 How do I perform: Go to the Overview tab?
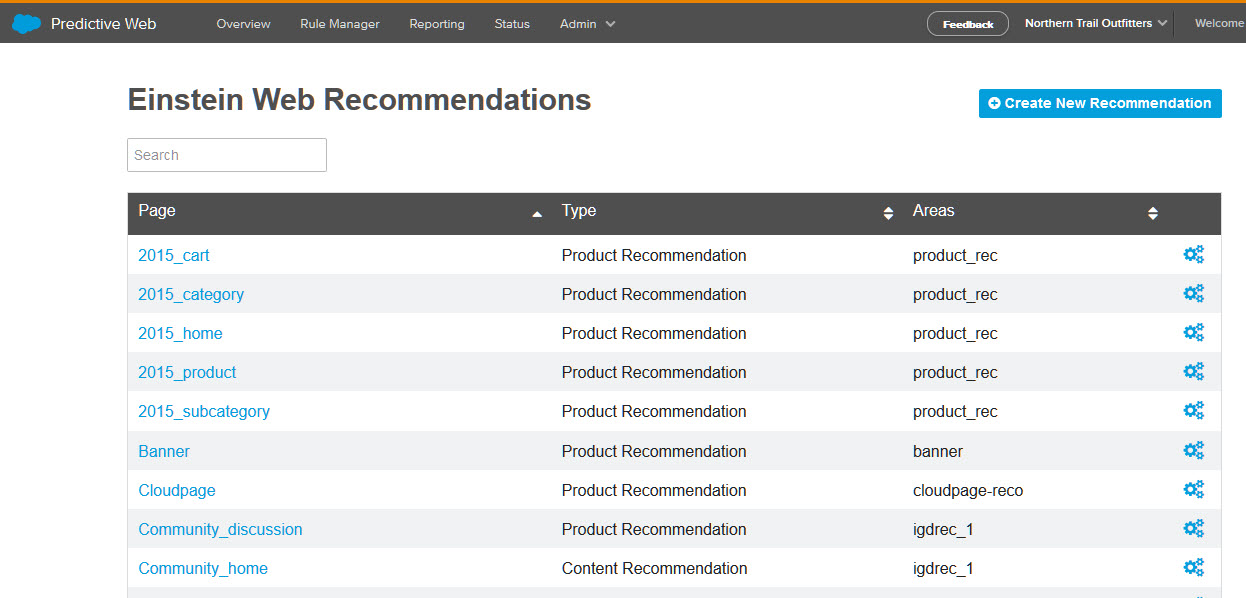243,24
